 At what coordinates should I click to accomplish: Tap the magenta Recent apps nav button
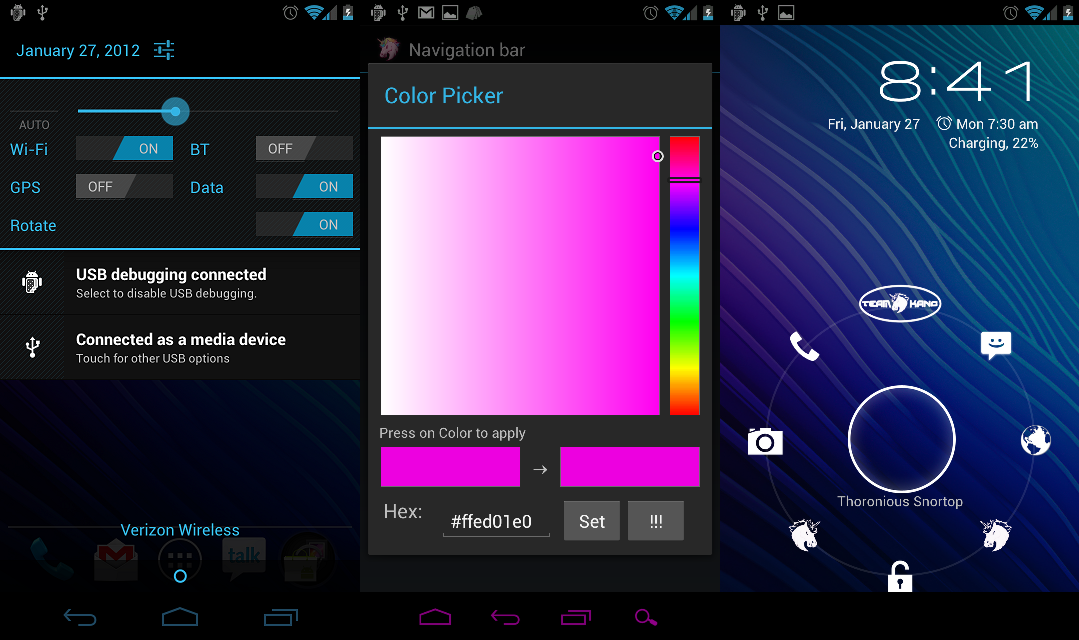(x=576, y=617)
